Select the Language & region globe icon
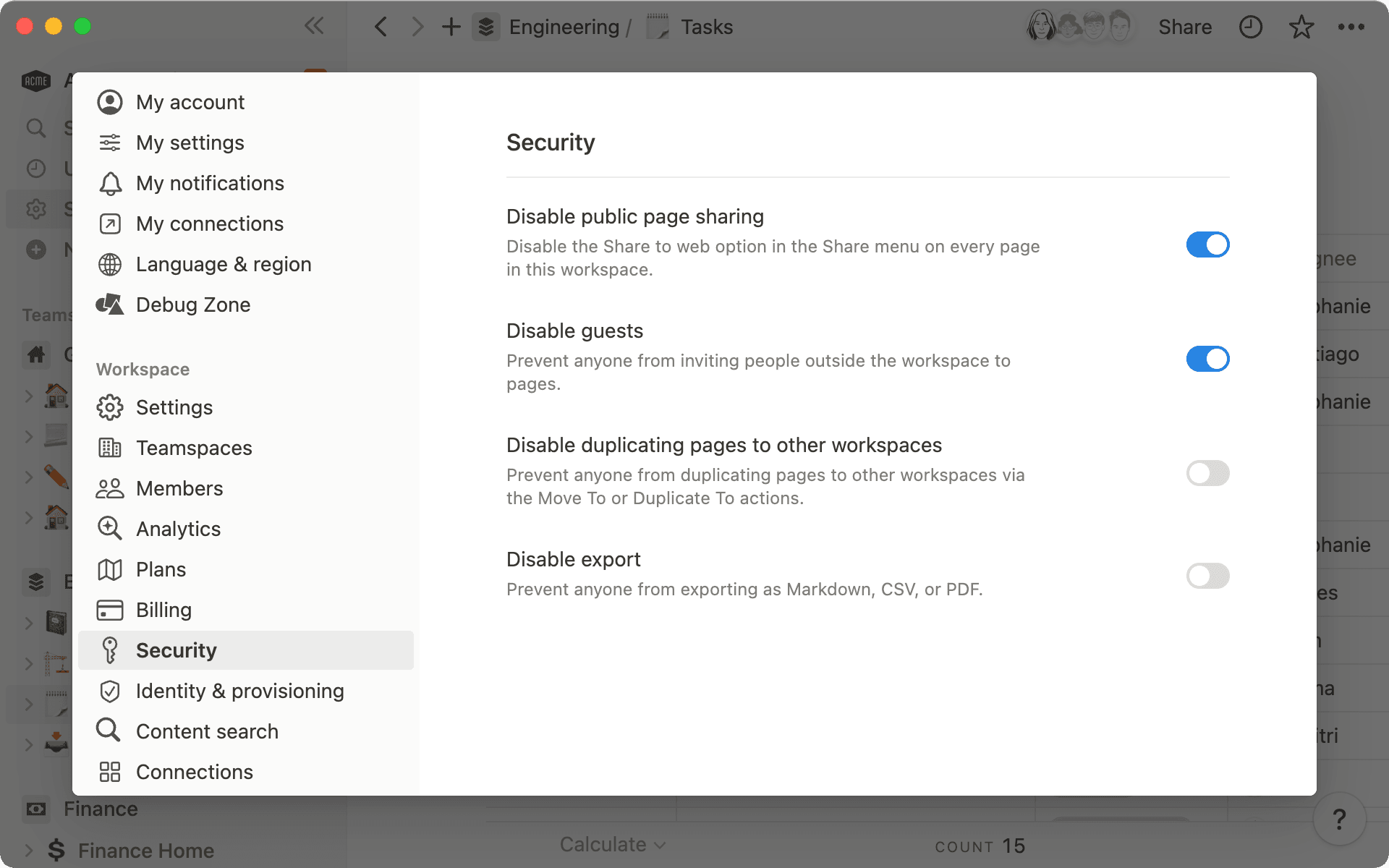This screenshot has height=868, width=1389. 109,264
